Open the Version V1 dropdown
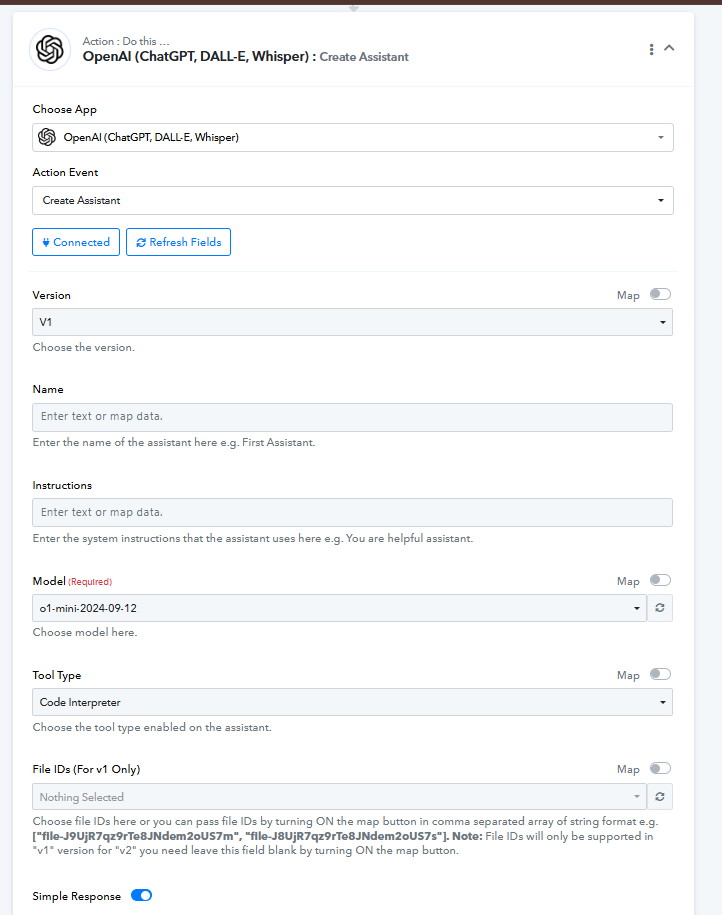Viewport: 722px width, 915px height. tap(352, 322)
